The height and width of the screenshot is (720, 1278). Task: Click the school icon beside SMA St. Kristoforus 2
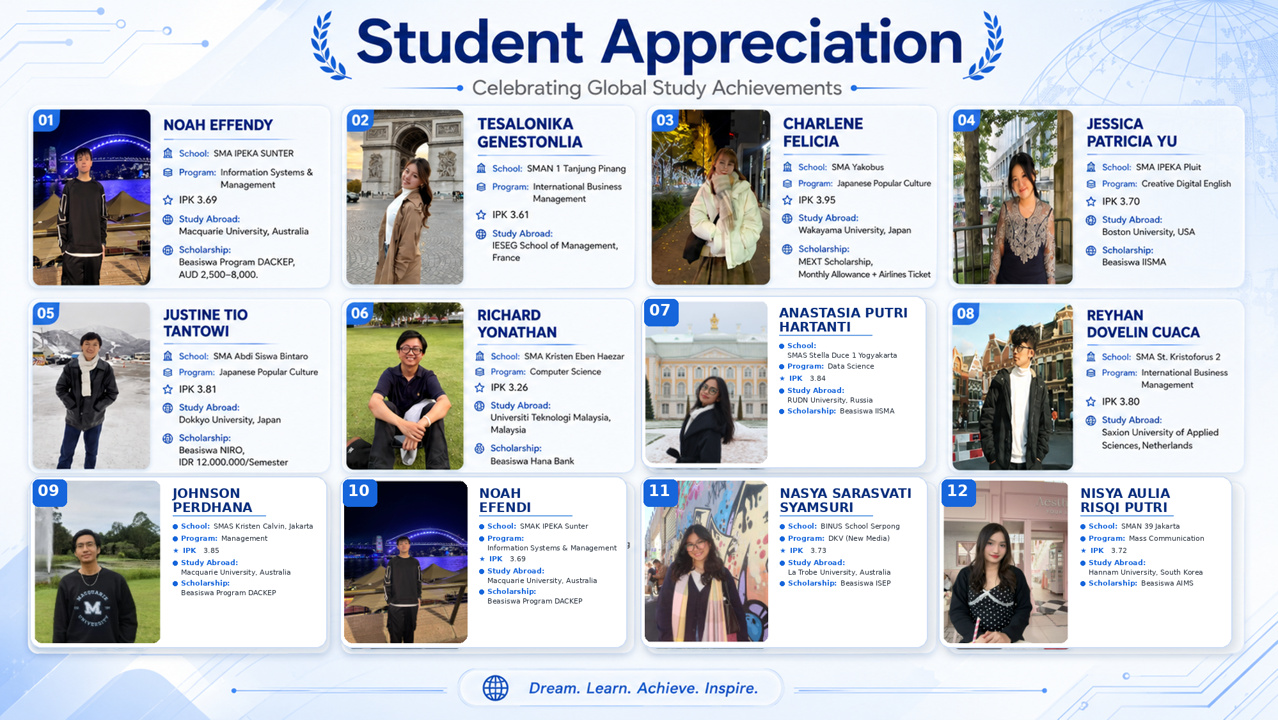tap(1091, 357)
